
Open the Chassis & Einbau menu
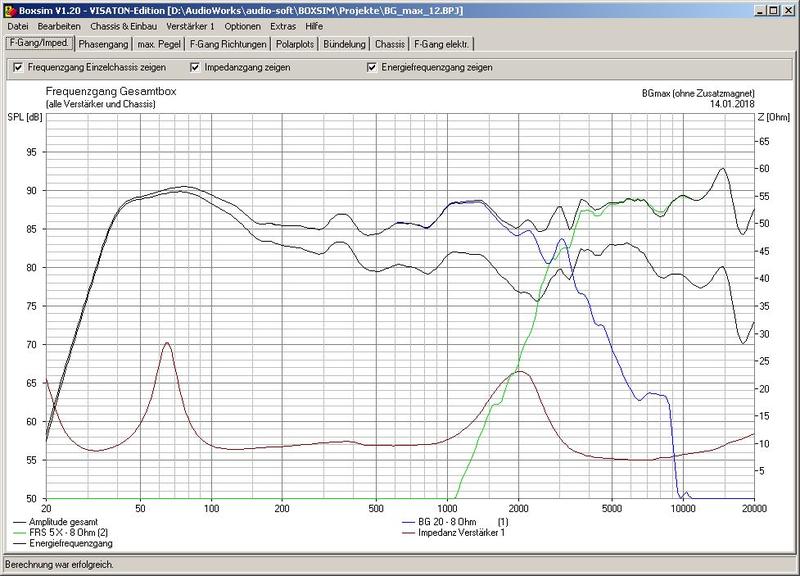coord(123,26)
